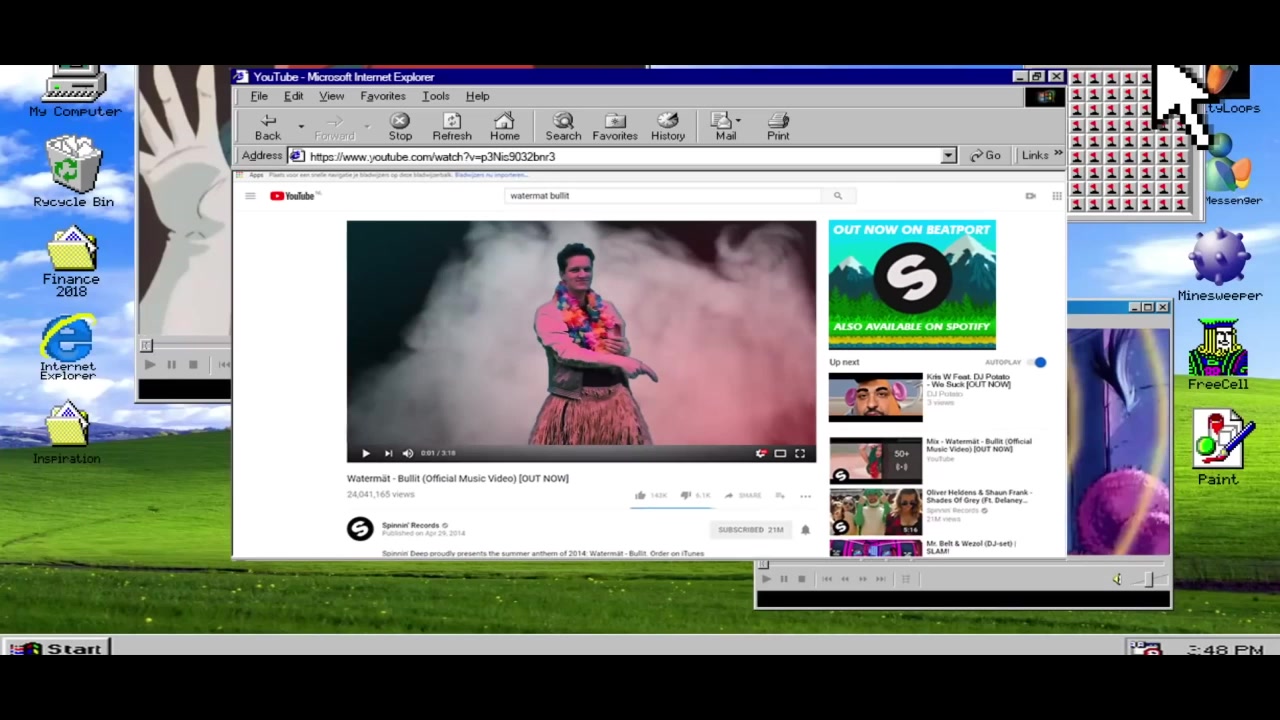Viewport: 1280px width, 720px height.
Task: Open the Spinnin' Records channel avatar
Action: point(360,529)
